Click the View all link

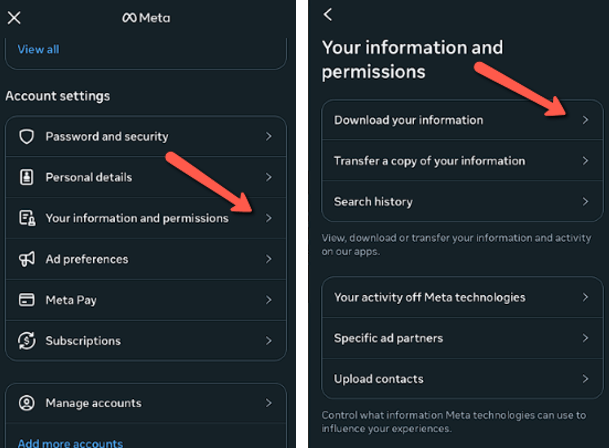(38, 49)
